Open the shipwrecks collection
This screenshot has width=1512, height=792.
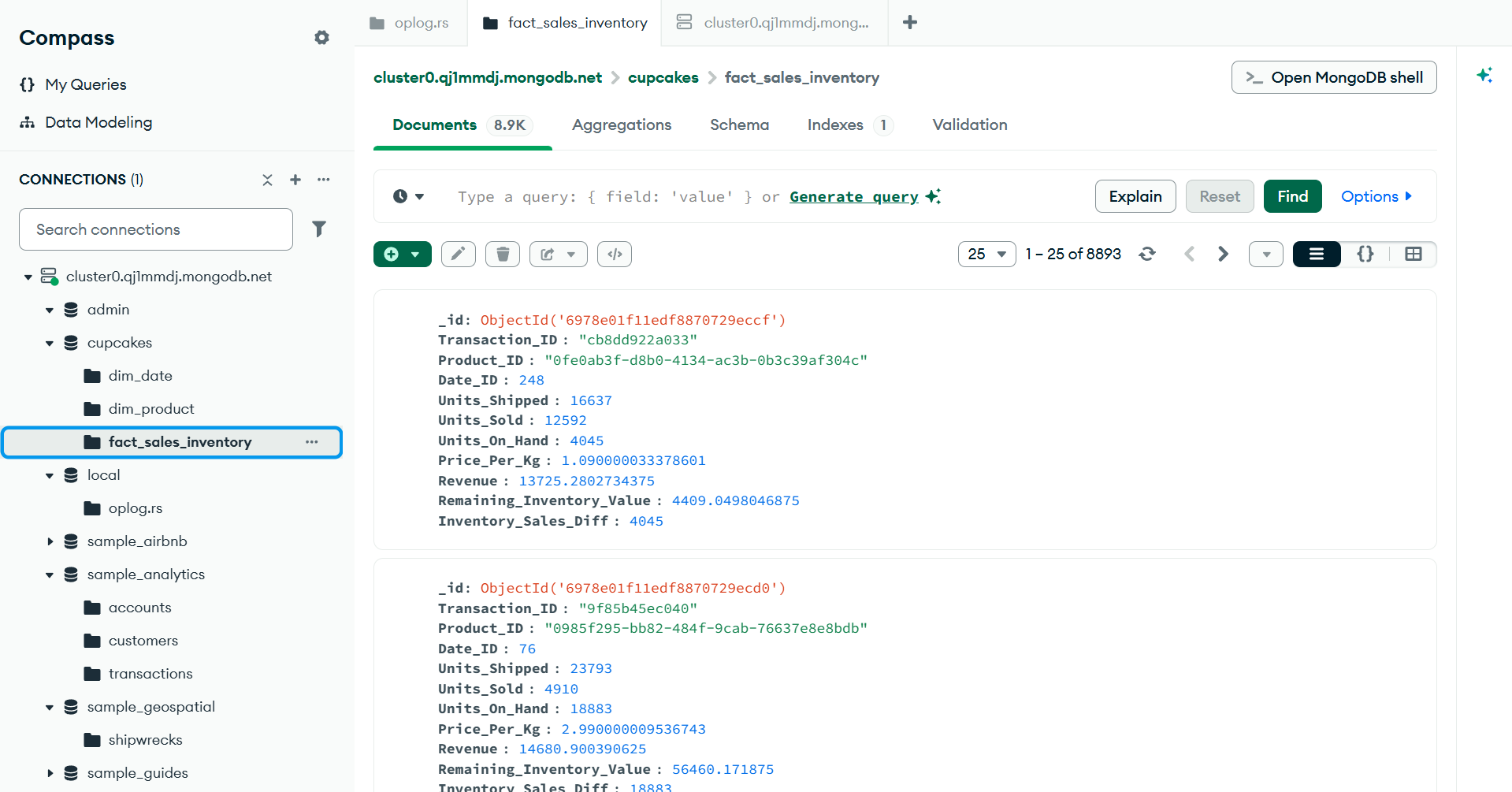[145, 740]
